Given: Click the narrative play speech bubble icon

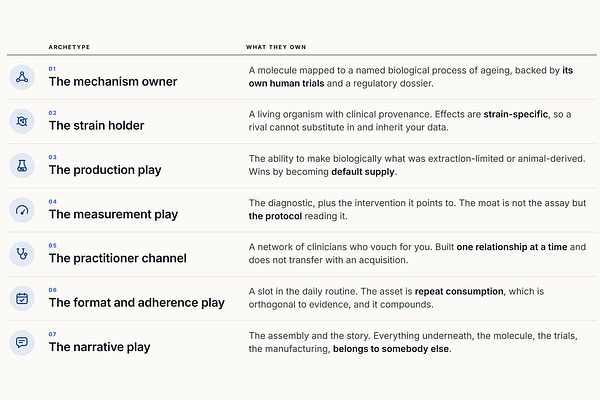Looking at the screenshot, I should (x=22, y=343).
